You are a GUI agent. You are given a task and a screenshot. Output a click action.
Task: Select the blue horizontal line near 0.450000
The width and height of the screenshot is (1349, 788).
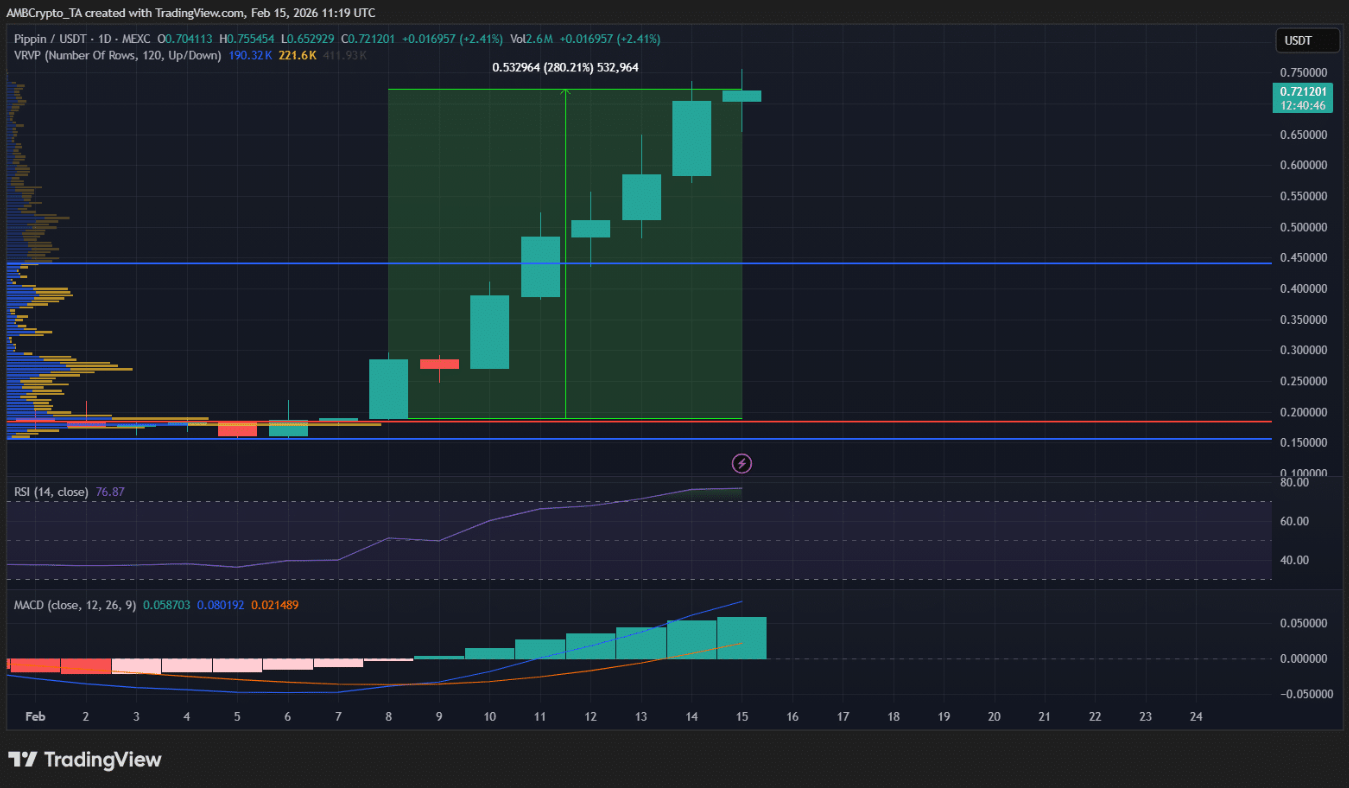[x=900, y=263]
